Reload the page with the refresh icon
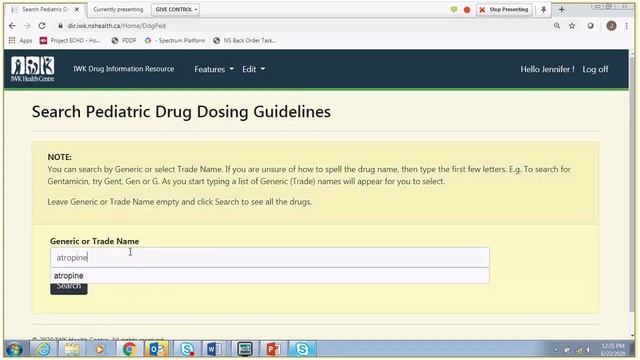The width and height of the screenshot is (640, 360). coord(42,26)
